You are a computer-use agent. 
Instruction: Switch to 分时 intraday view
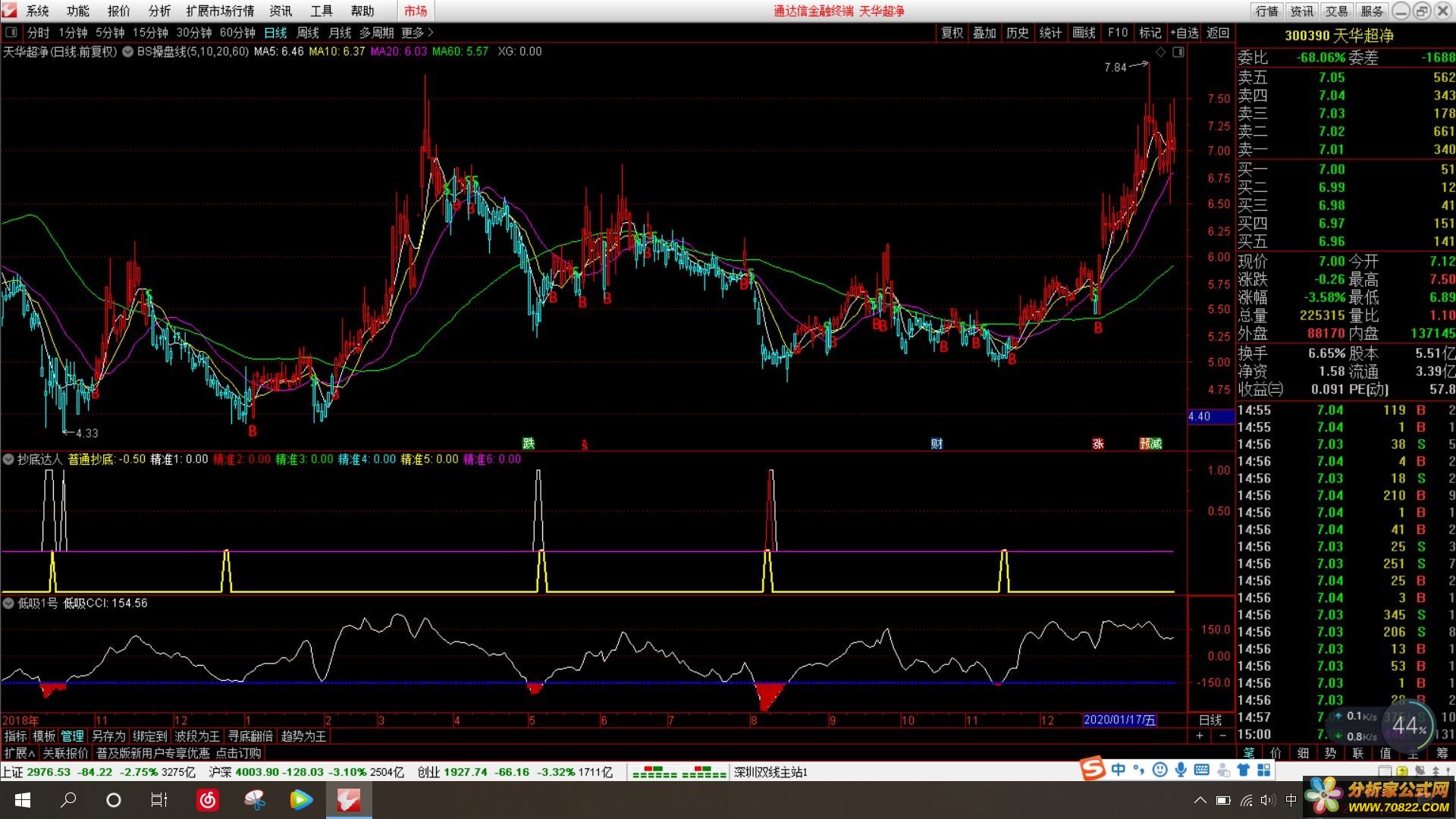pyautogui.click(x=38, y=33)
